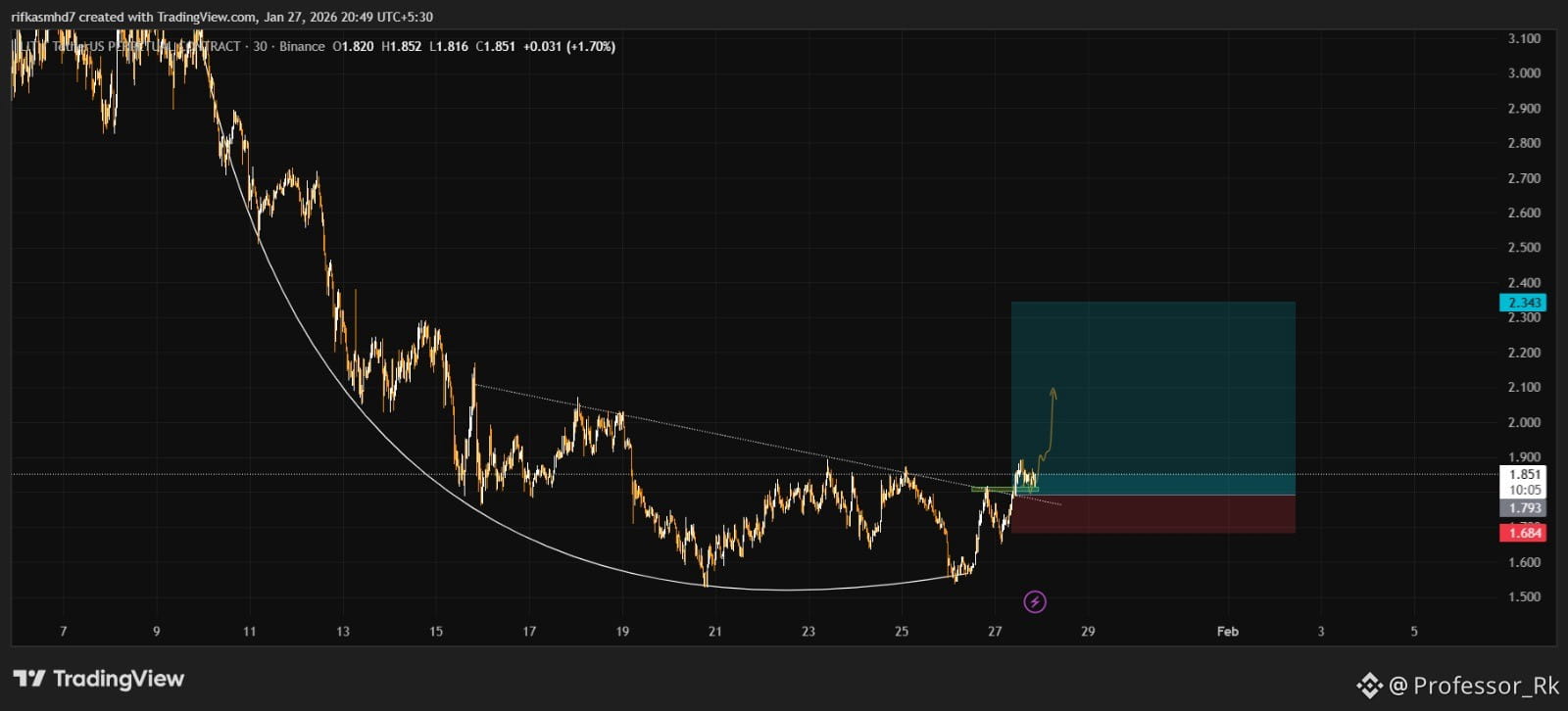Click 2.200 on the price axis
The height and width of the screenshot is (711, 1568).
coord(1524,353)
